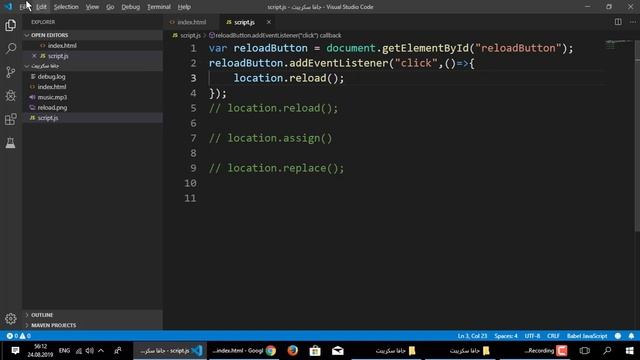Click line number 7 in the gutter
The width and height of the screenshot is (640, 360).
point(193,138)
